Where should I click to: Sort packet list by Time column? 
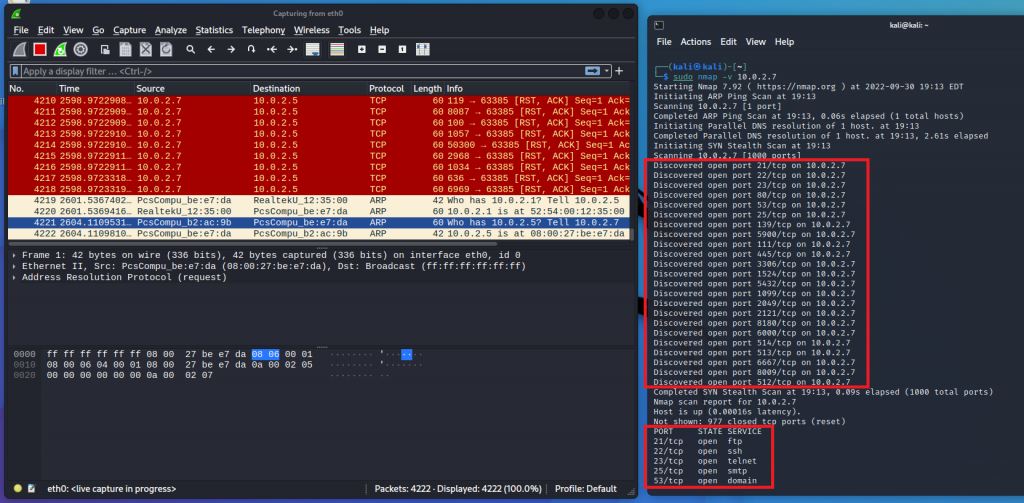pyautogui.click(x=95, y=88)
